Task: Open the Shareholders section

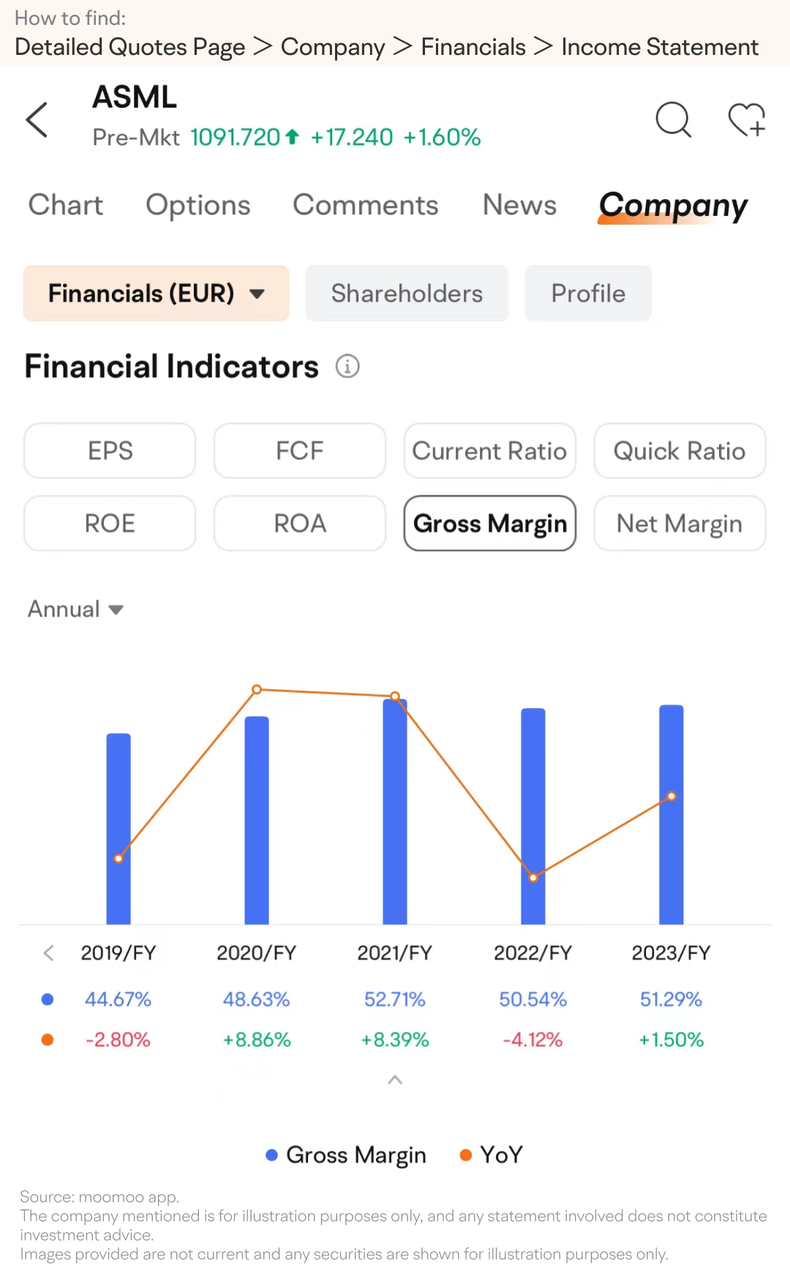Action: coord(407,293)
